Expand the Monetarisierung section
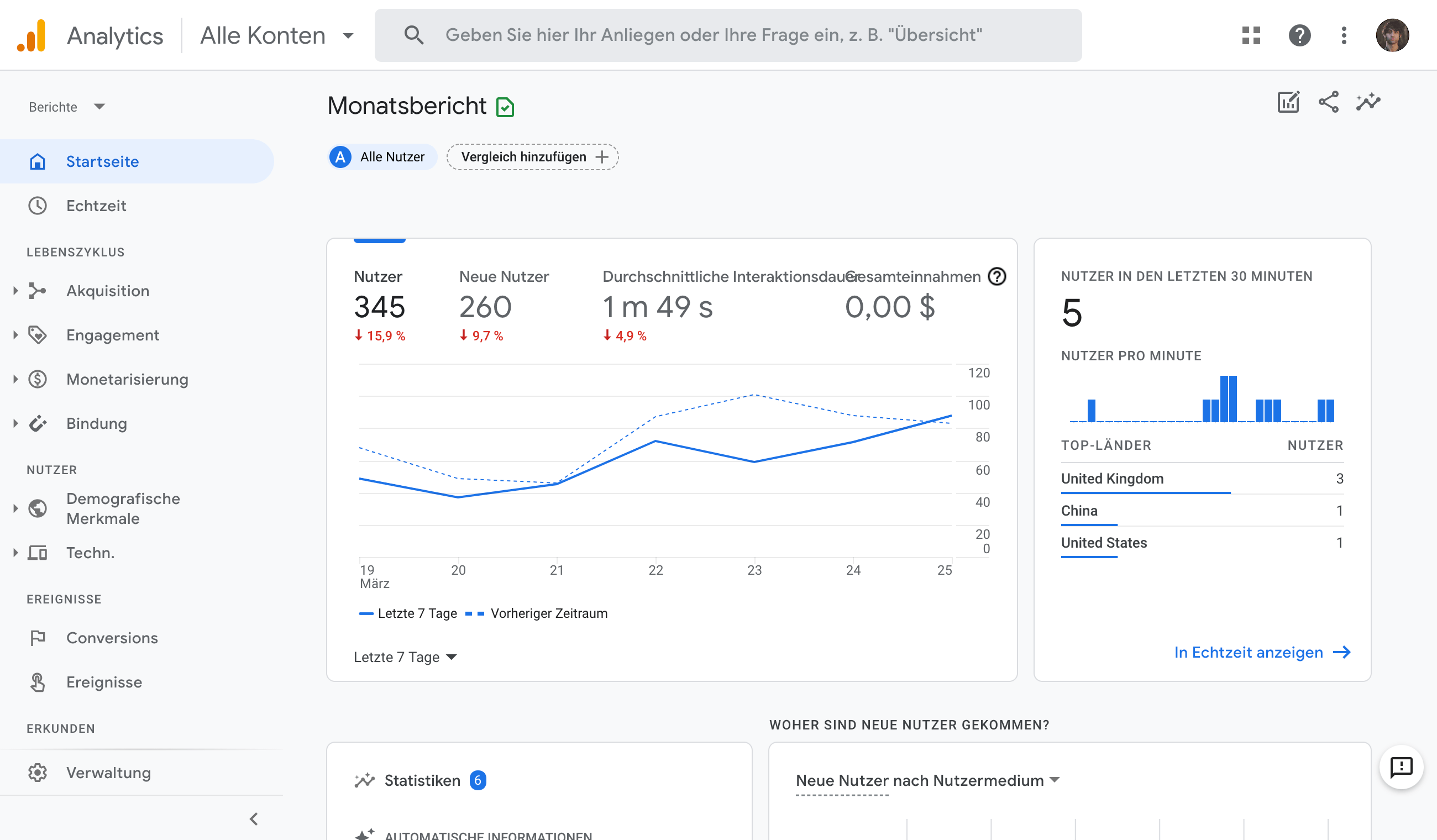This screenshot has height=840, width=1437. coord(127,379)
